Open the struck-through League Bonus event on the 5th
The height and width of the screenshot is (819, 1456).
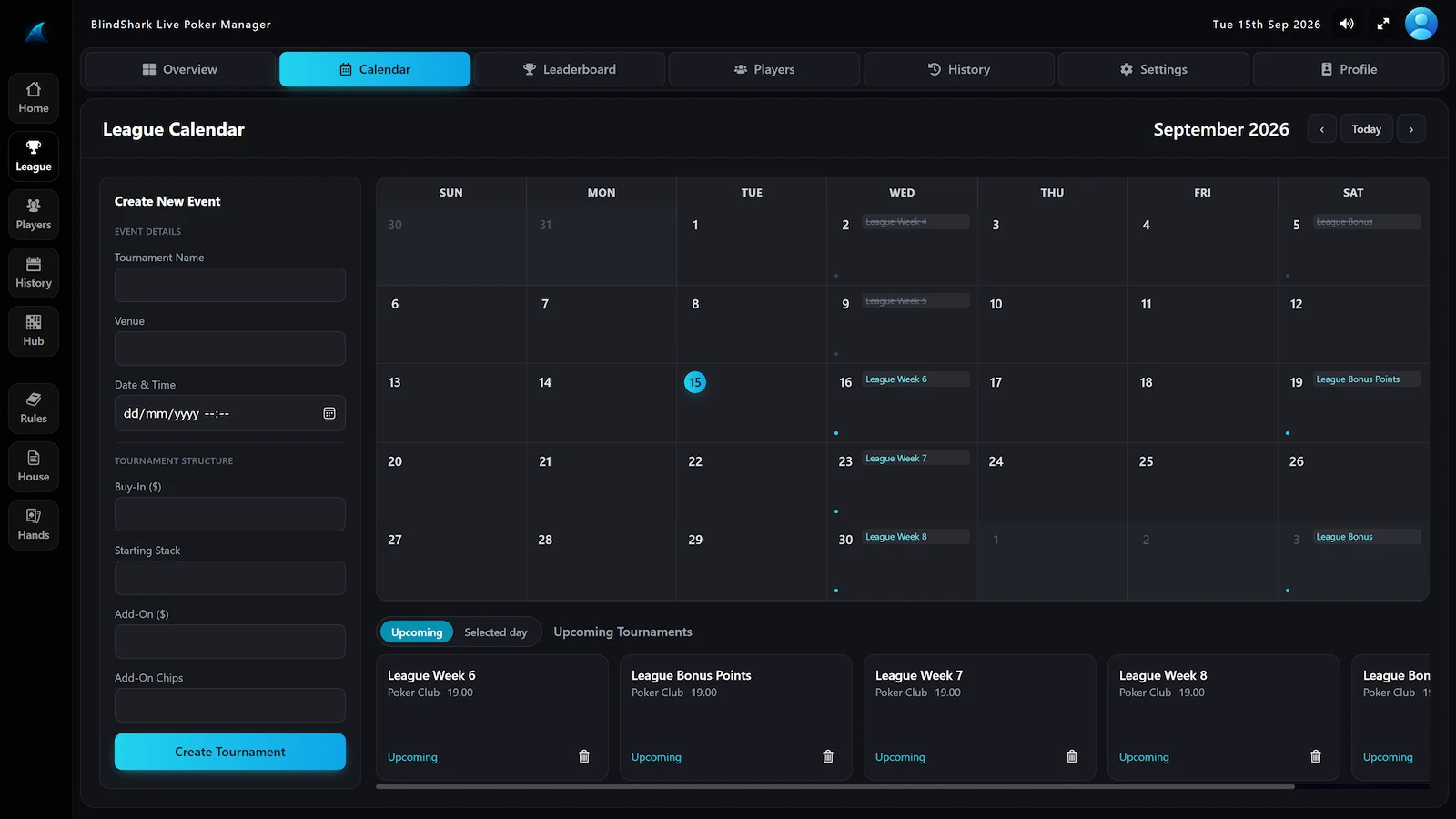[1366, 222]
